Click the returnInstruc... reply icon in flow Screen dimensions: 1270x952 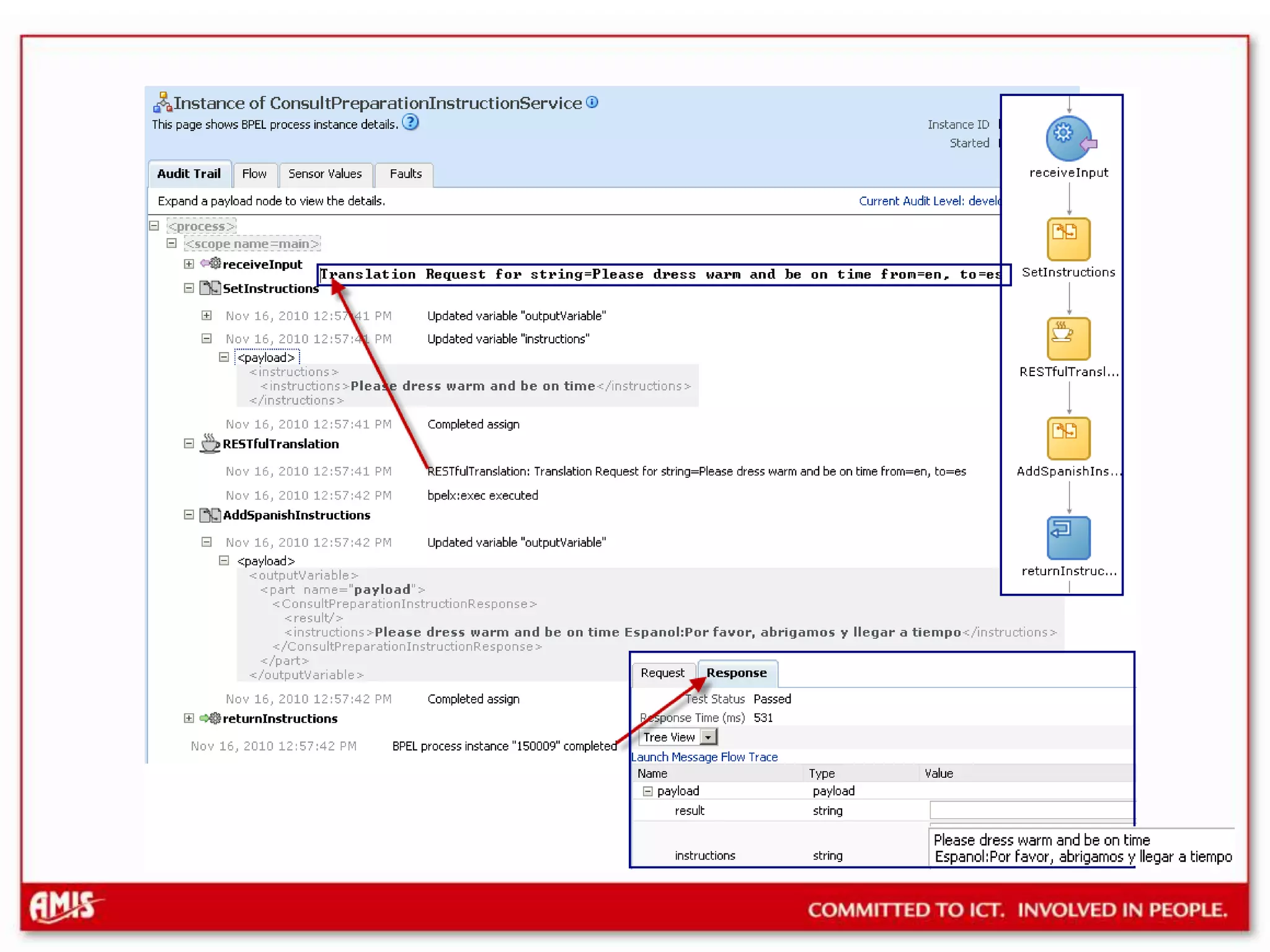click(1068, 537)
